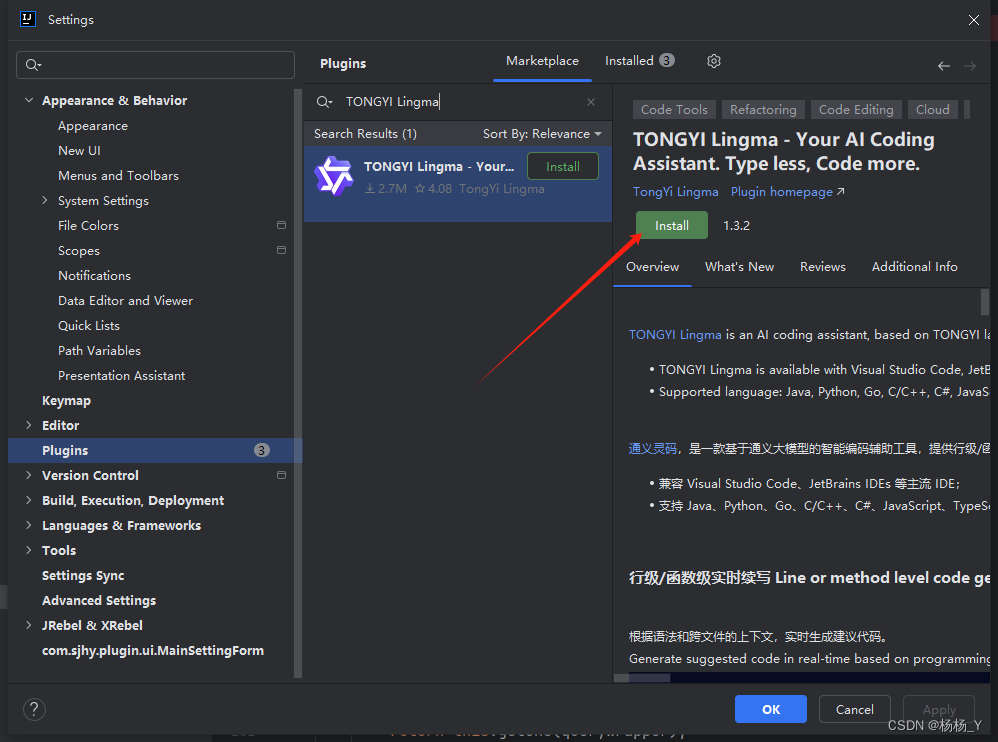This screenshot has width=998, height=742.
Task: Select Path Variables item
Action: pos(99,351)
